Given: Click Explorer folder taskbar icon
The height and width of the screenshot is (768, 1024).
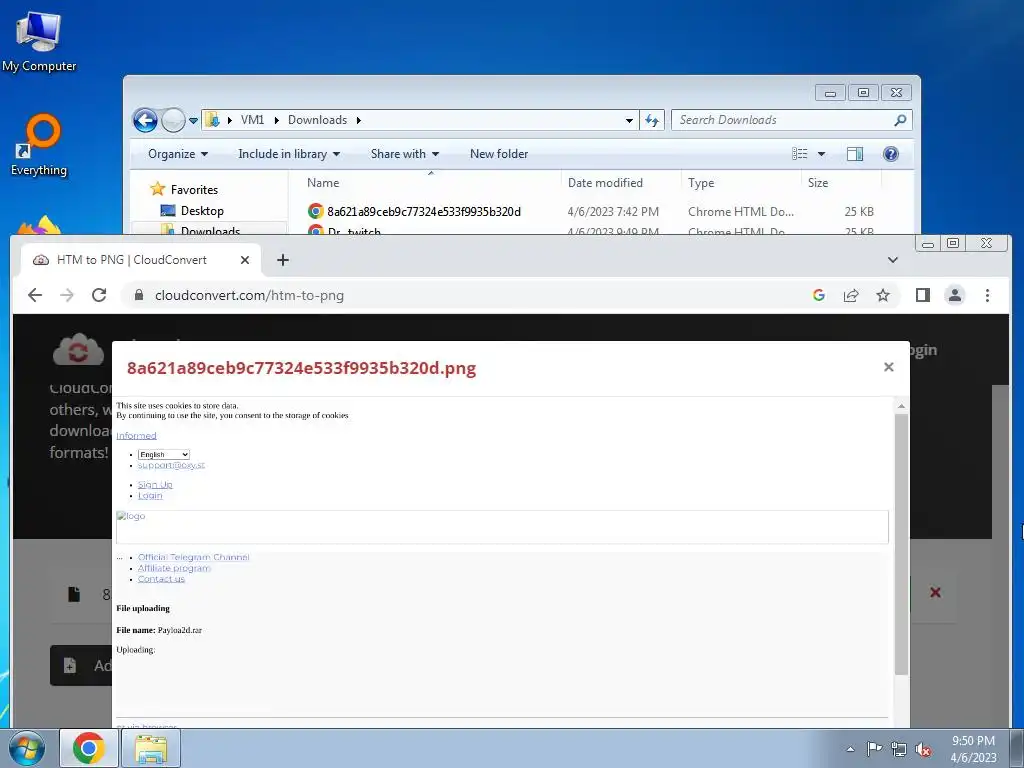Looking at the screenshot, I should click(151, 748).
